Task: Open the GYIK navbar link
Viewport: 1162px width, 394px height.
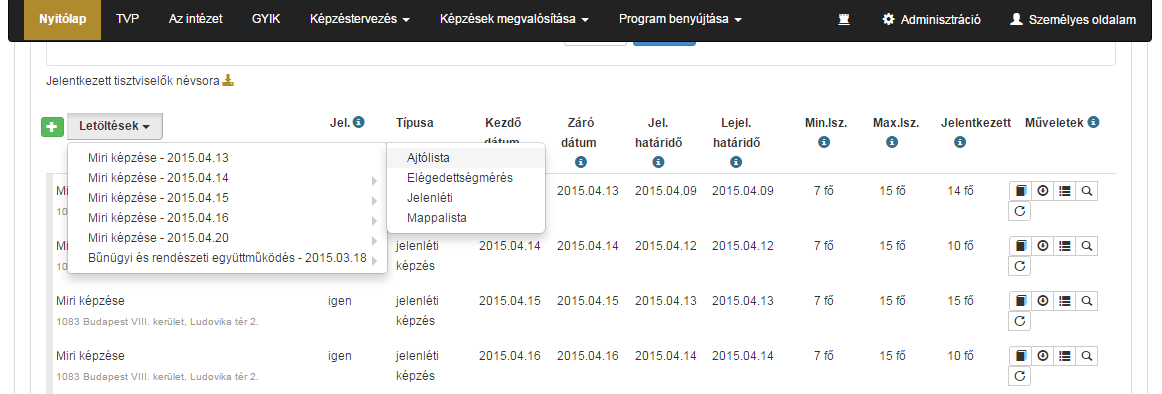Action: 265,20
